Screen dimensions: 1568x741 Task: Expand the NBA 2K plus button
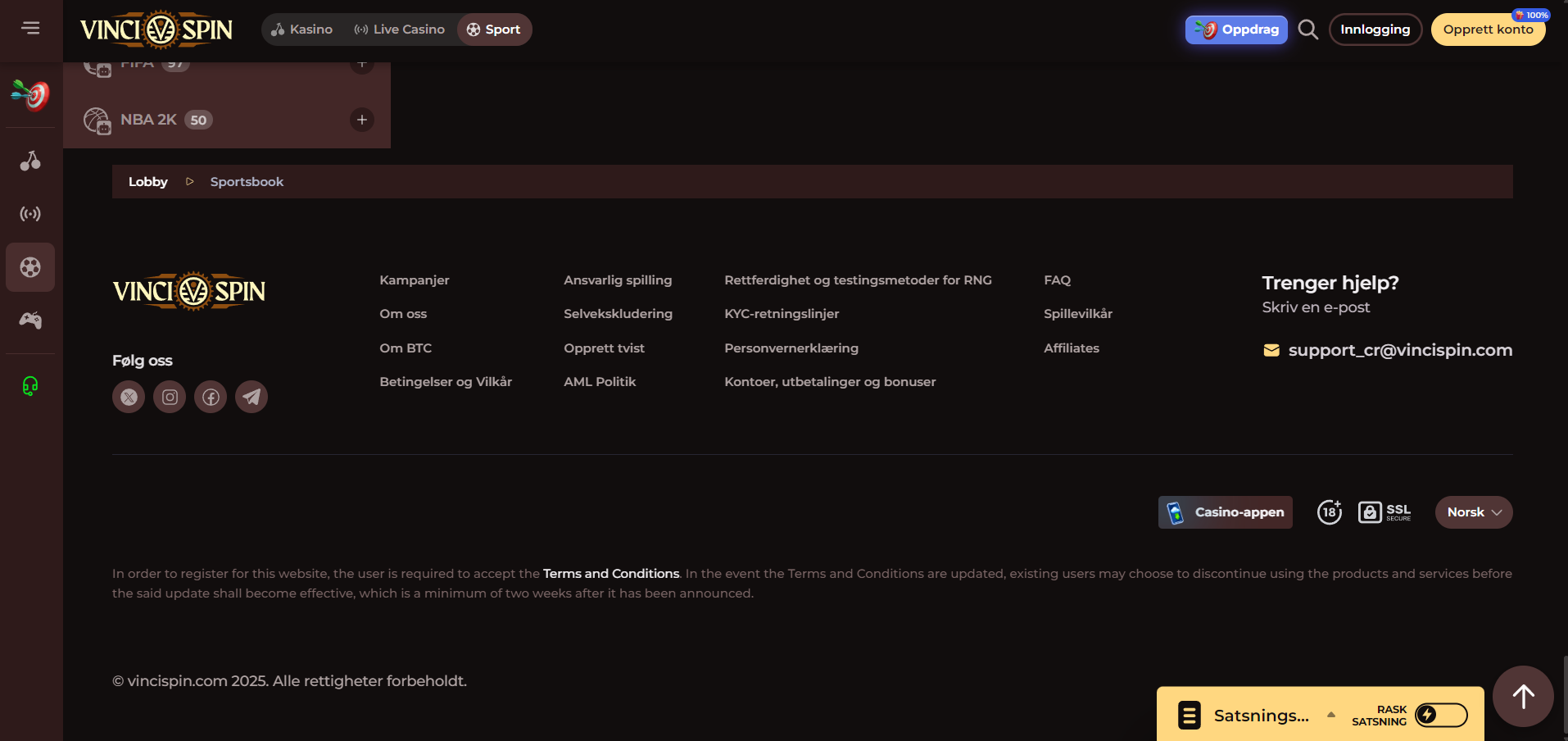click(362, 120)
